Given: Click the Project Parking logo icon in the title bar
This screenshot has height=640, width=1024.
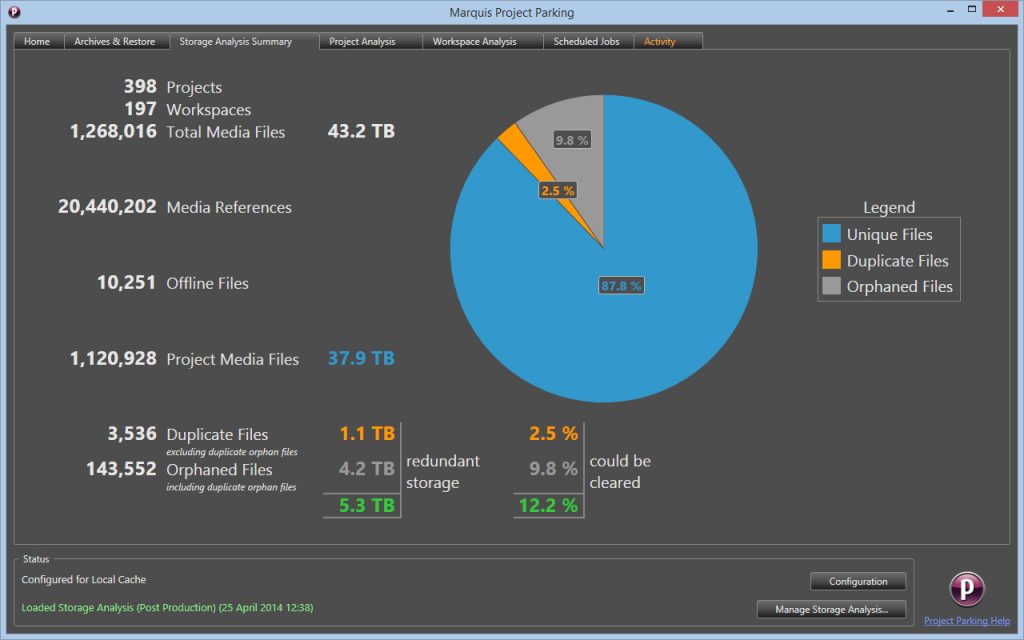Looking at the screenshot, I should pyautogui.click(x=12, y=12).
